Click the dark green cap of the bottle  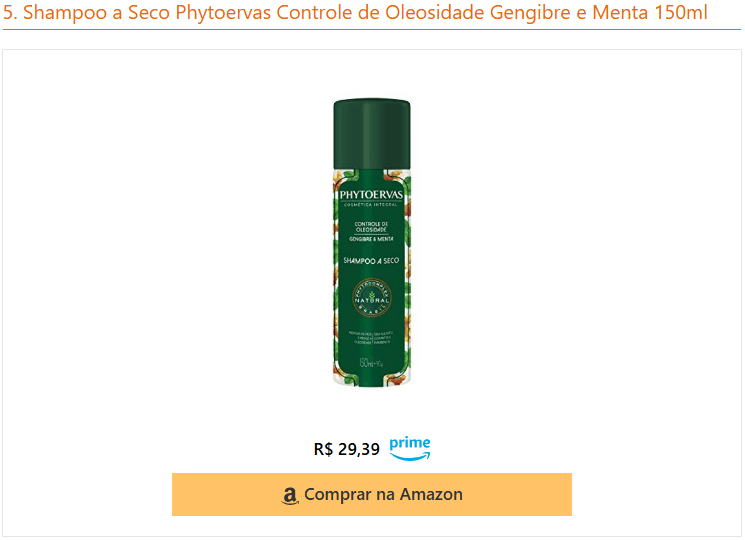pyautogui.click(x=372, y=134)
